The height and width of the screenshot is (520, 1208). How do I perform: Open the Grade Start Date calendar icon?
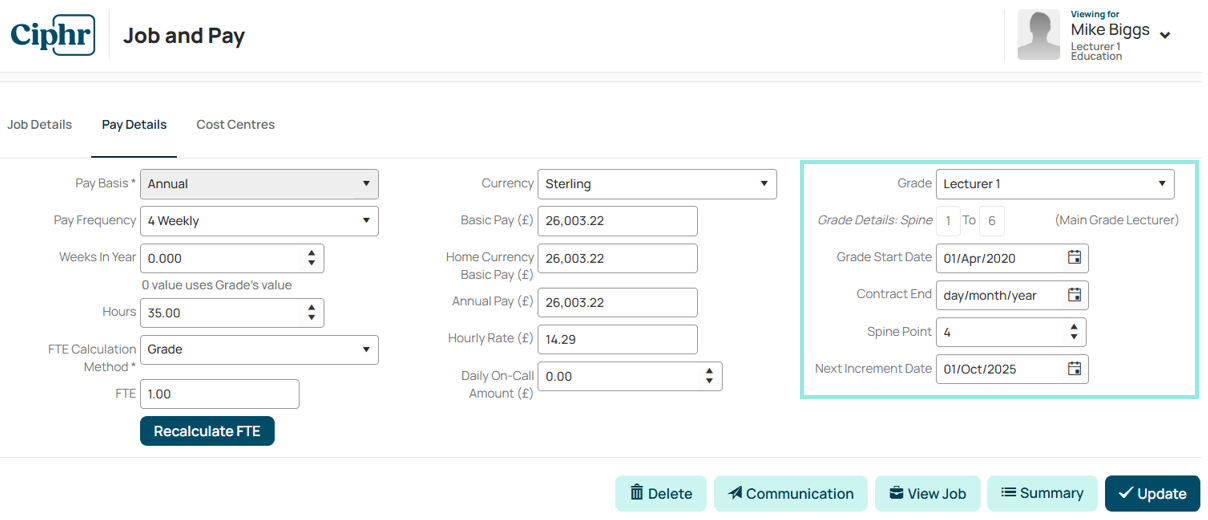click(1074, 258)
